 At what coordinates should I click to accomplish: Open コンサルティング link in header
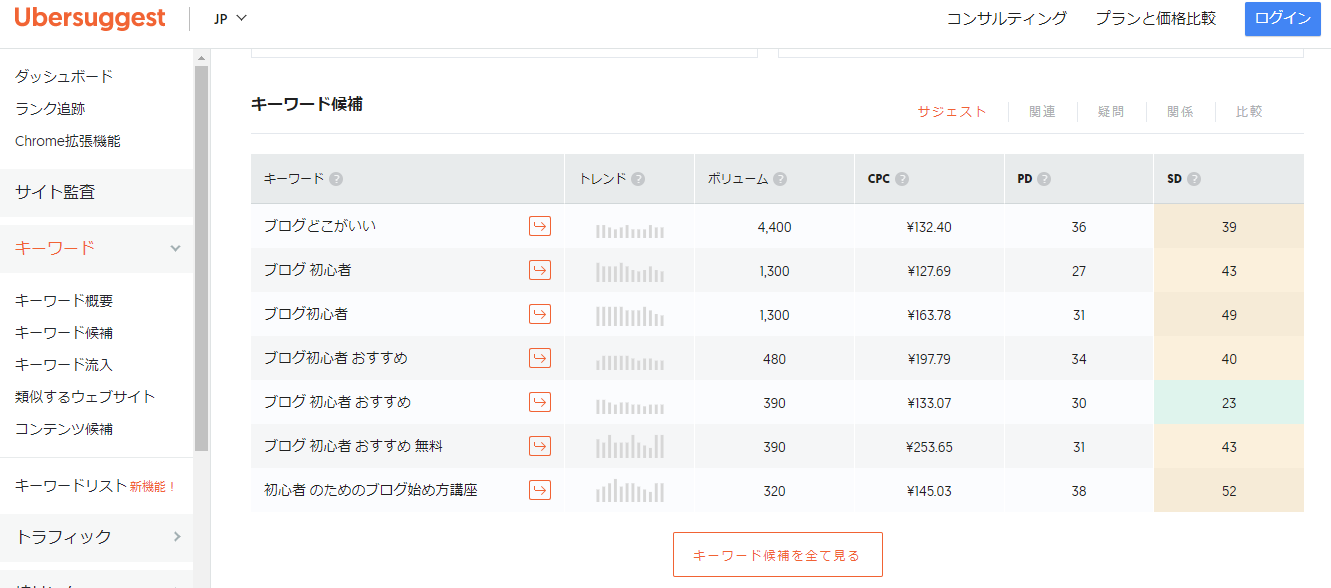click(1007, 18)
